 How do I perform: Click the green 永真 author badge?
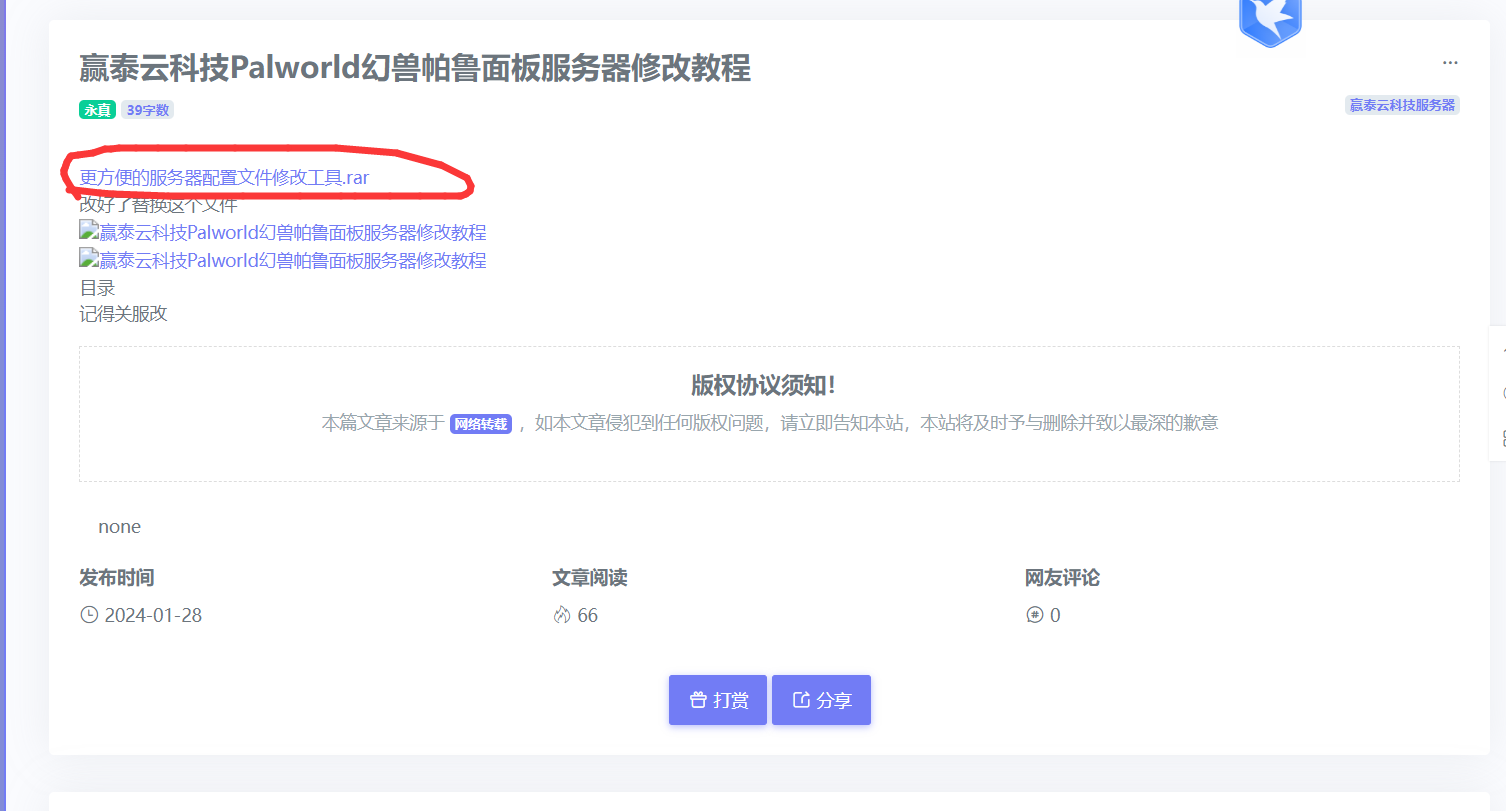[98, 110]
